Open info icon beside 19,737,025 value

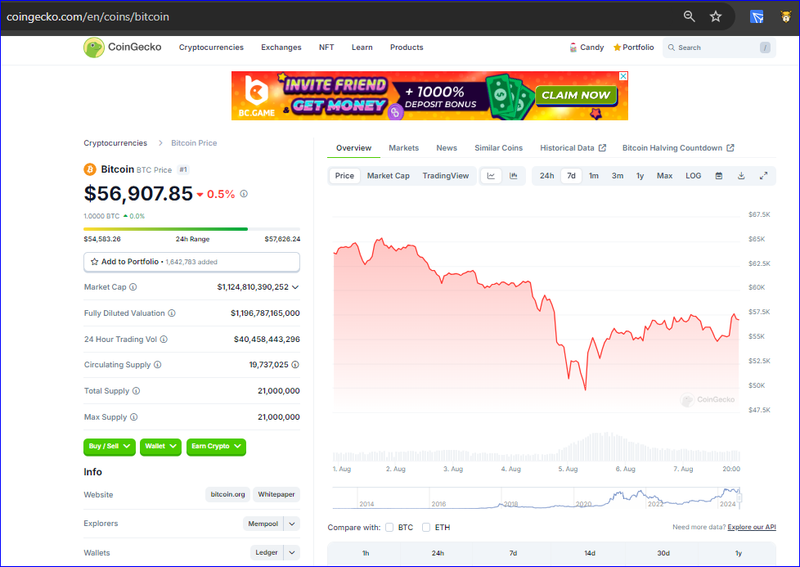[x=295, y=365]
